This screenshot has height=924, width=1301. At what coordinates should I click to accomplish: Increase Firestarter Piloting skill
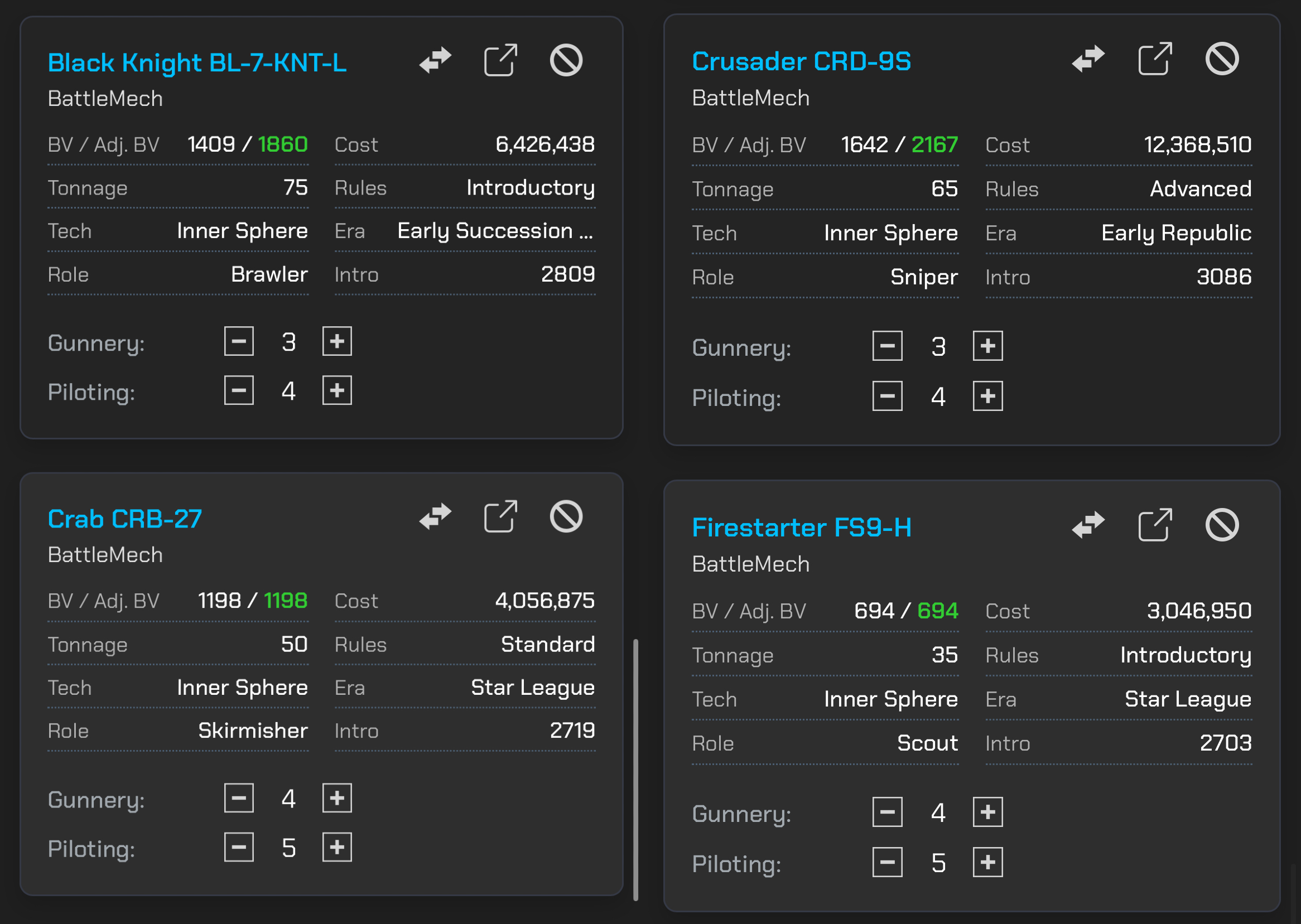[x=988, y=863]
